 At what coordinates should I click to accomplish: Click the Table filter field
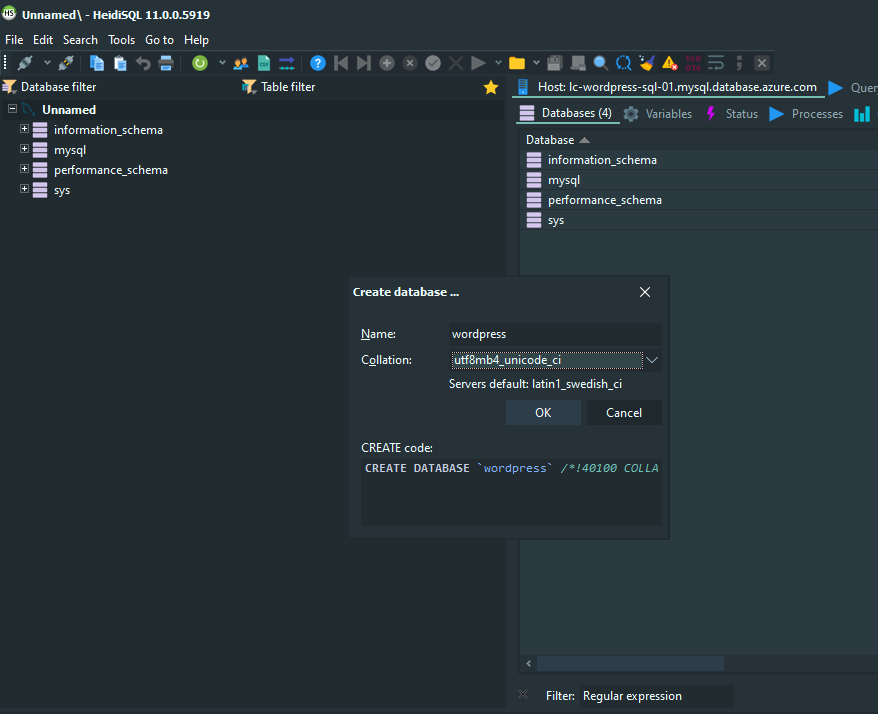tap(361, 87)
